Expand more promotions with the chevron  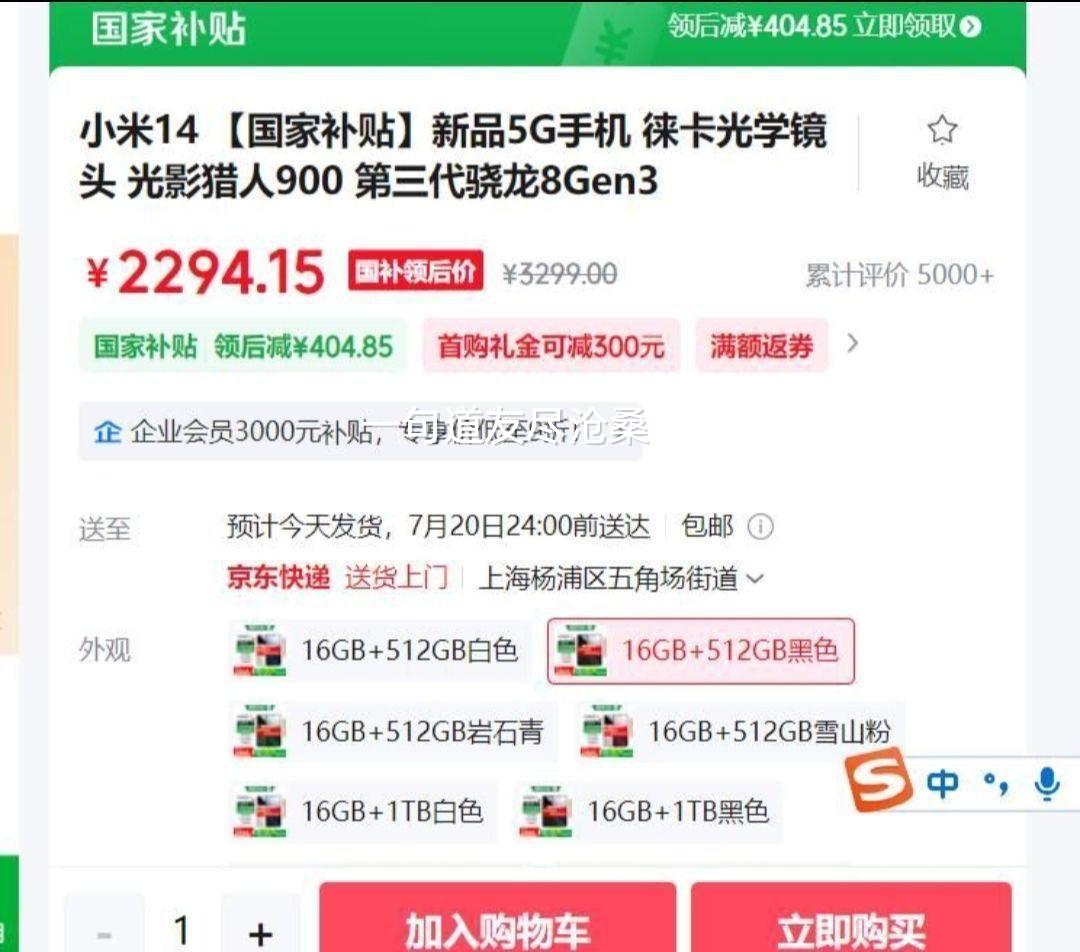tap(852, 343)
